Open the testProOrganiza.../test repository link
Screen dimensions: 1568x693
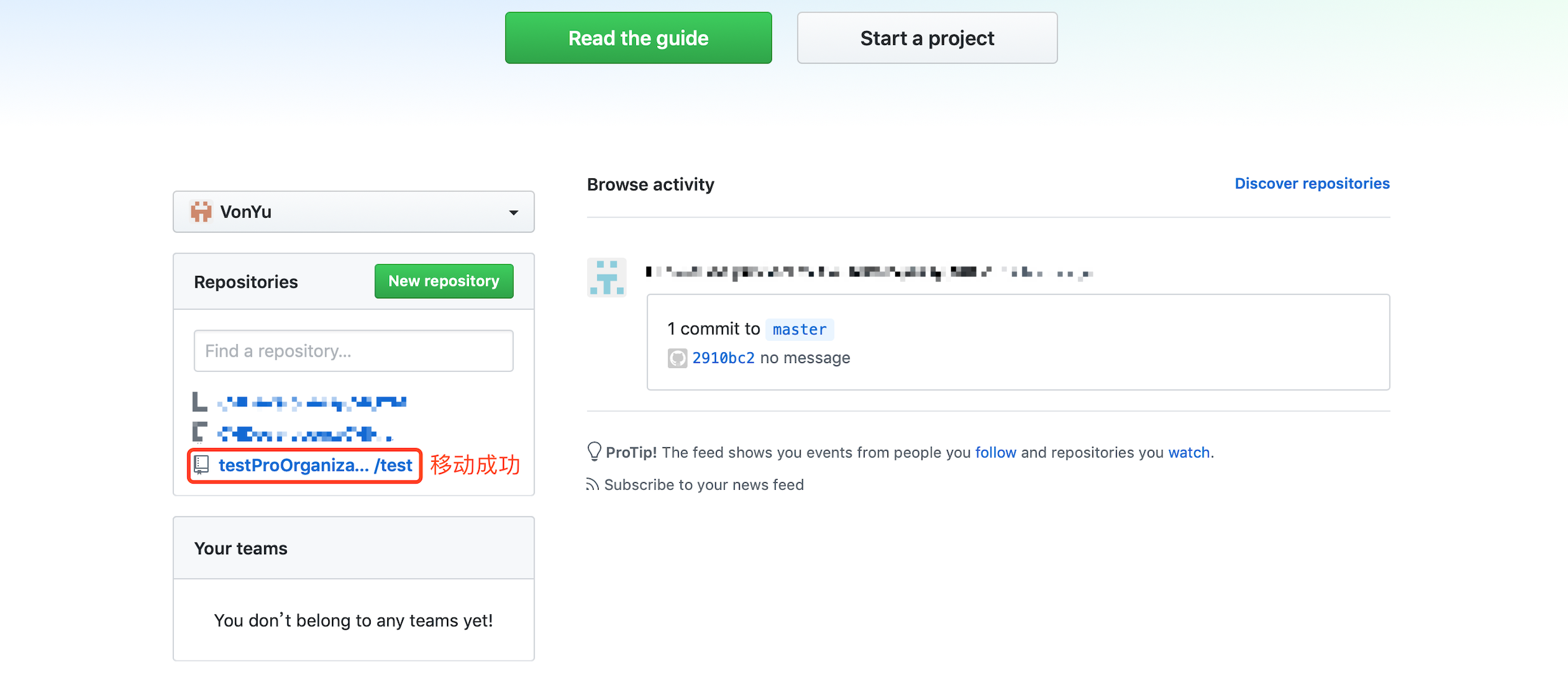point(316,465)
